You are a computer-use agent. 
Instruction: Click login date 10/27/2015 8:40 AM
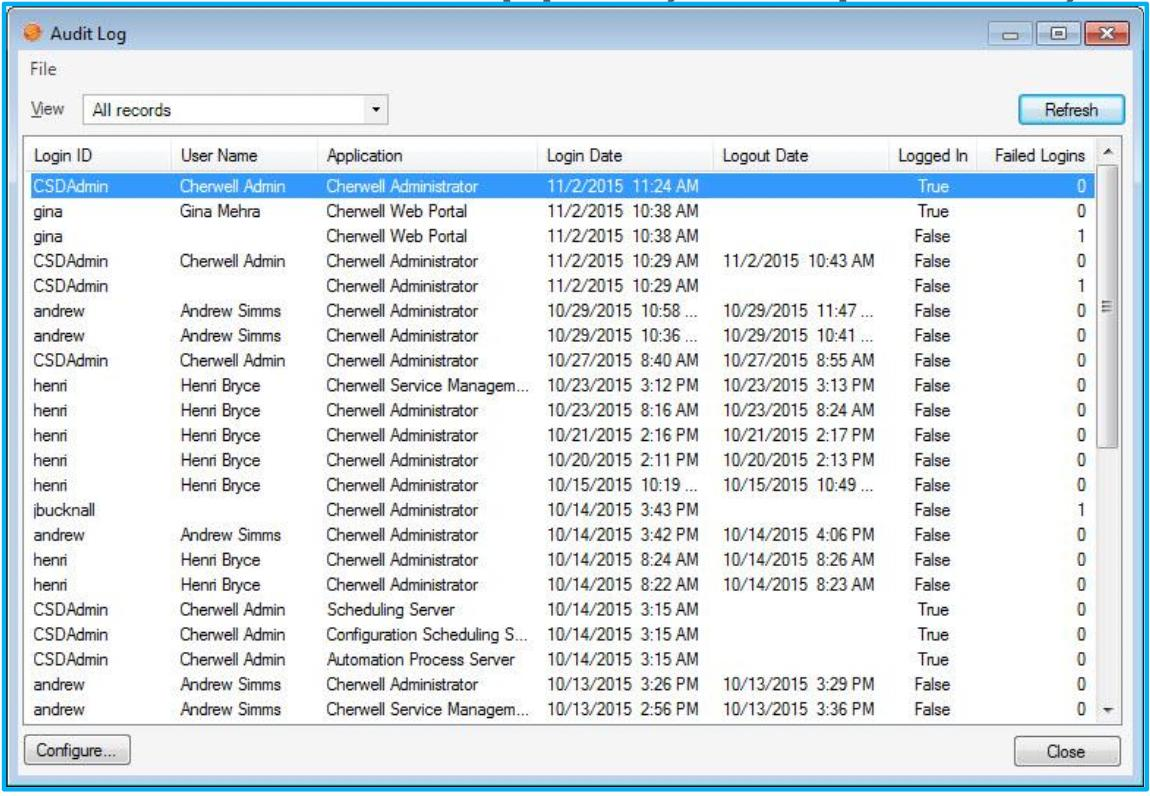click(x=623, y=361)
